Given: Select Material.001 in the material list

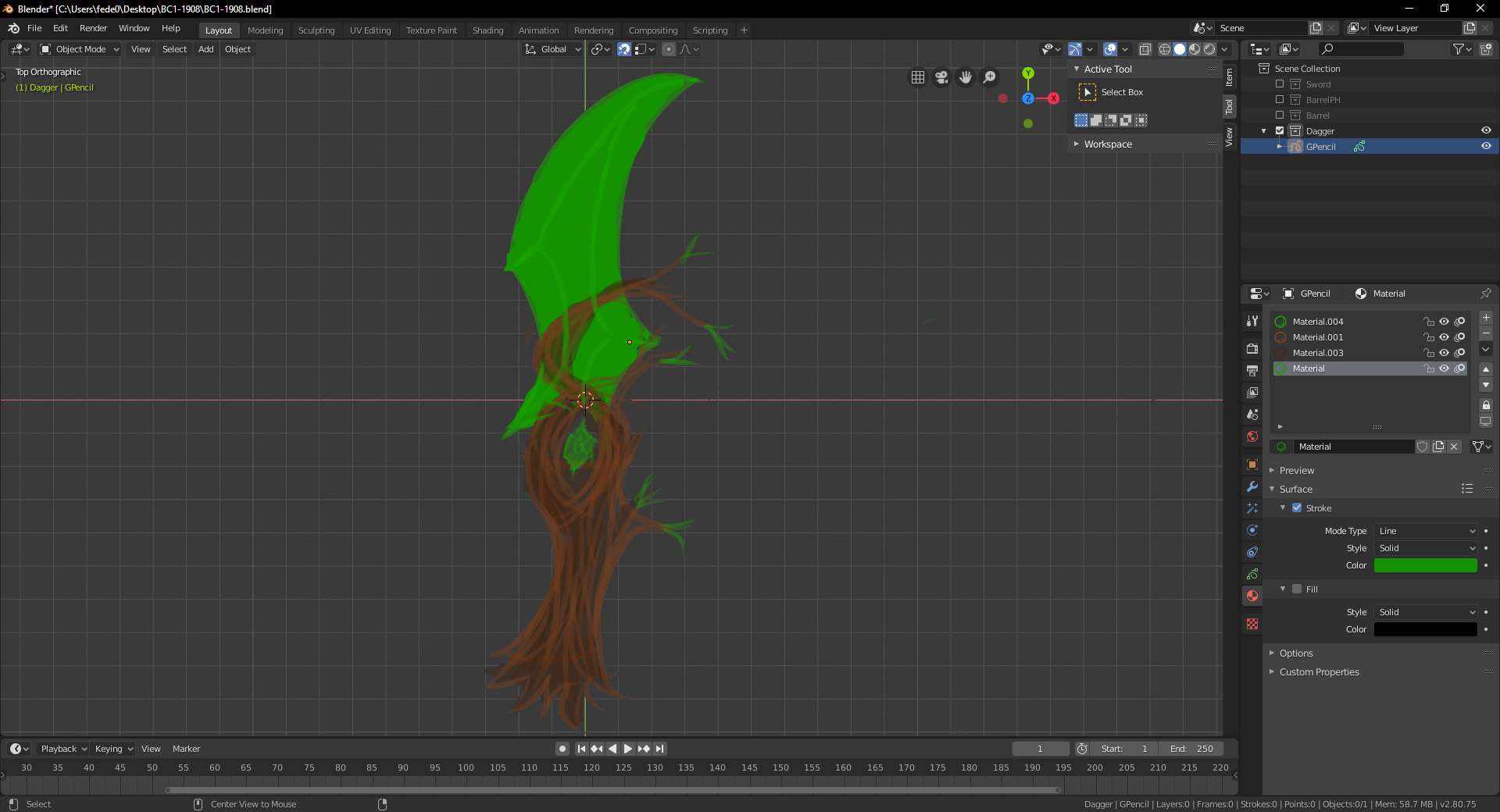Looking at the screenshot, I should [1318, 337].
